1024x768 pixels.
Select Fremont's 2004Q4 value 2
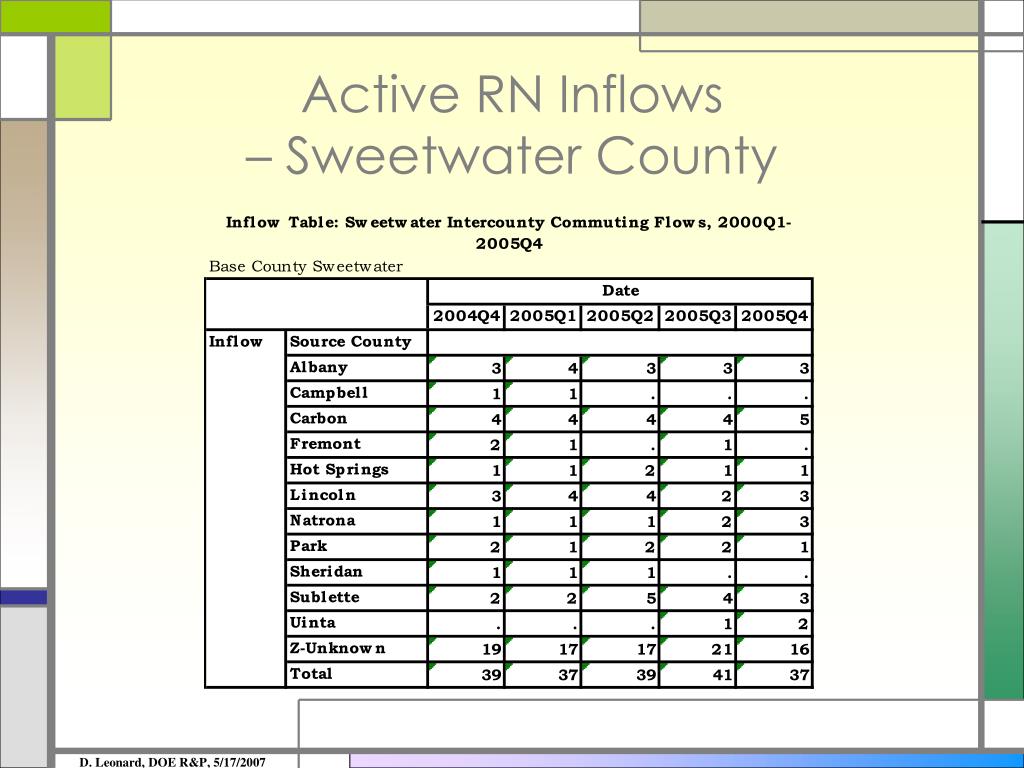tap(495, 445)
